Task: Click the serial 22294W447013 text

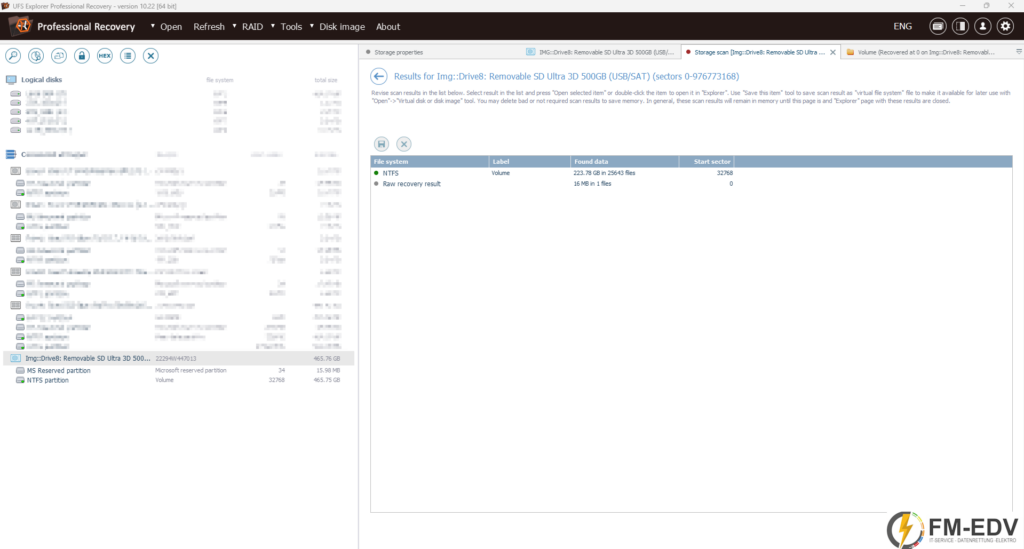Action: coord(175,358)
